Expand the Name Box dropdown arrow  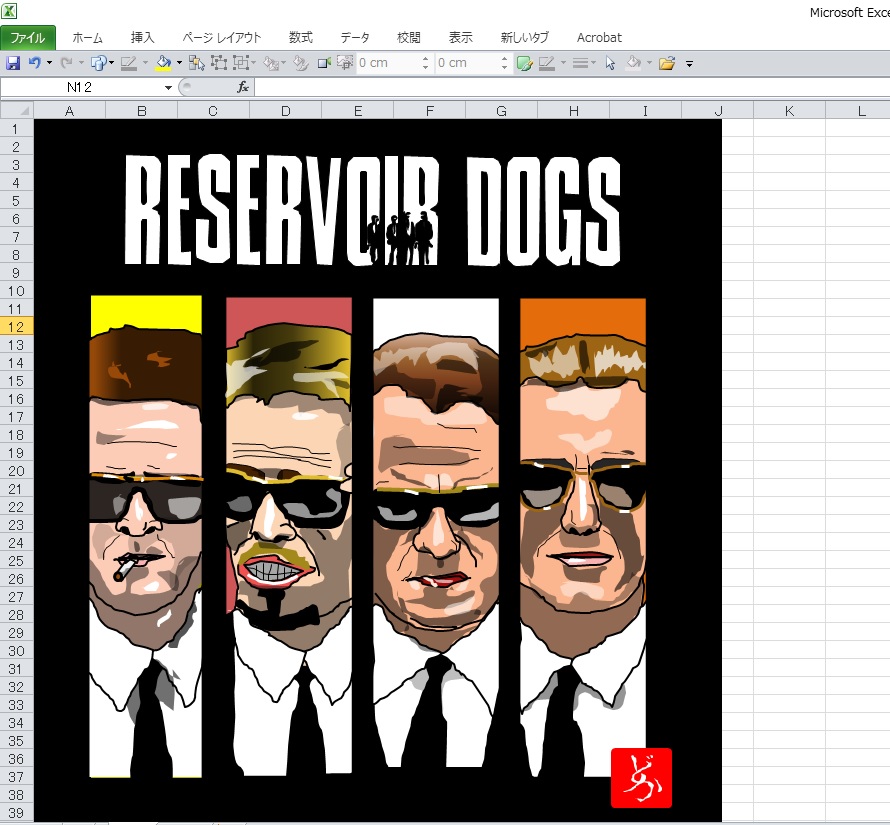coord(168,87)
